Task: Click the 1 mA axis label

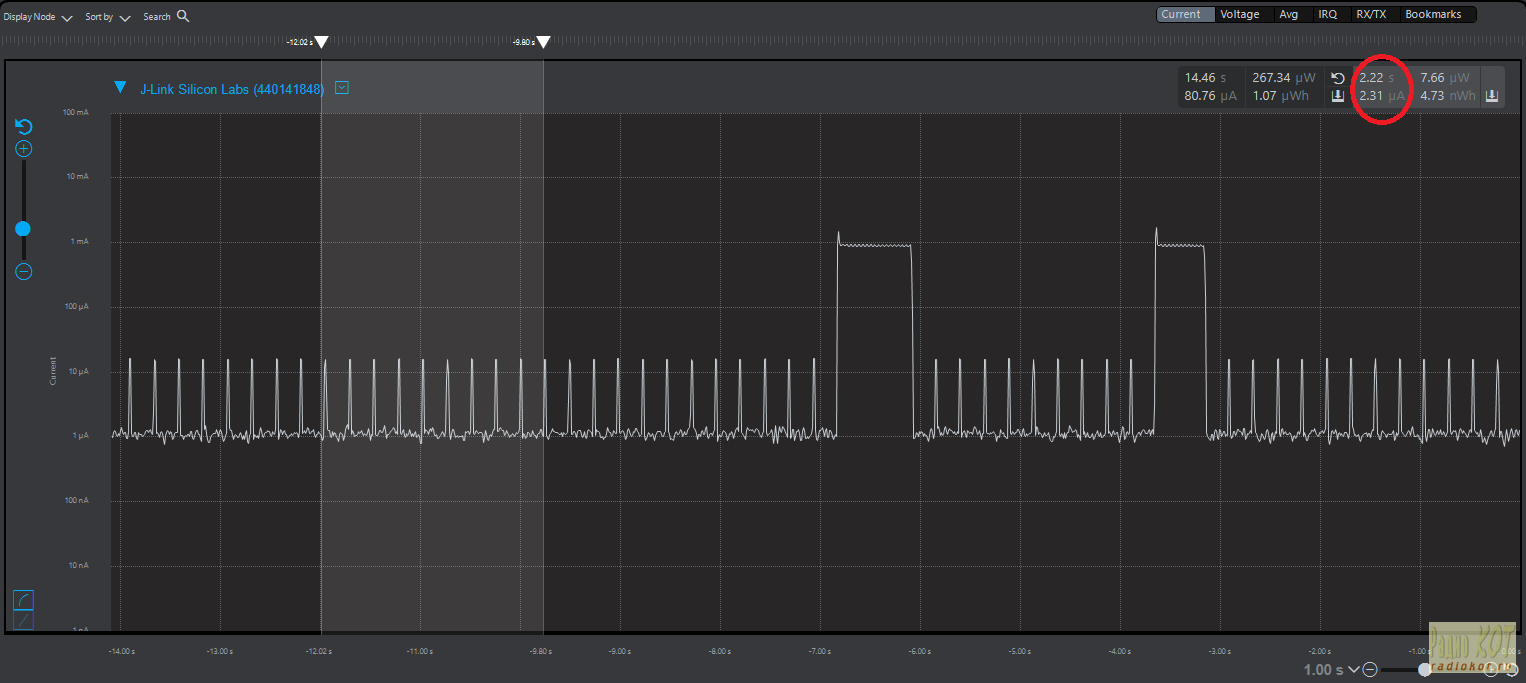Action: tap(78, 242)
